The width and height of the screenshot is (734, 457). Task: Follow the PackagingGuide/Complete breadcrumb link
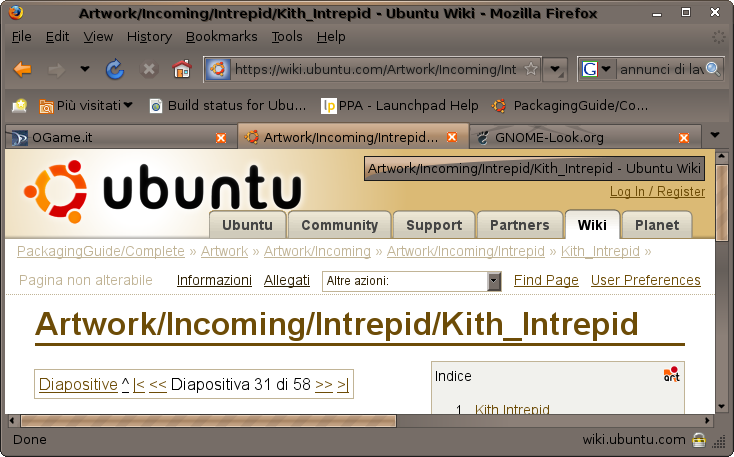click(x=101, y=251)
